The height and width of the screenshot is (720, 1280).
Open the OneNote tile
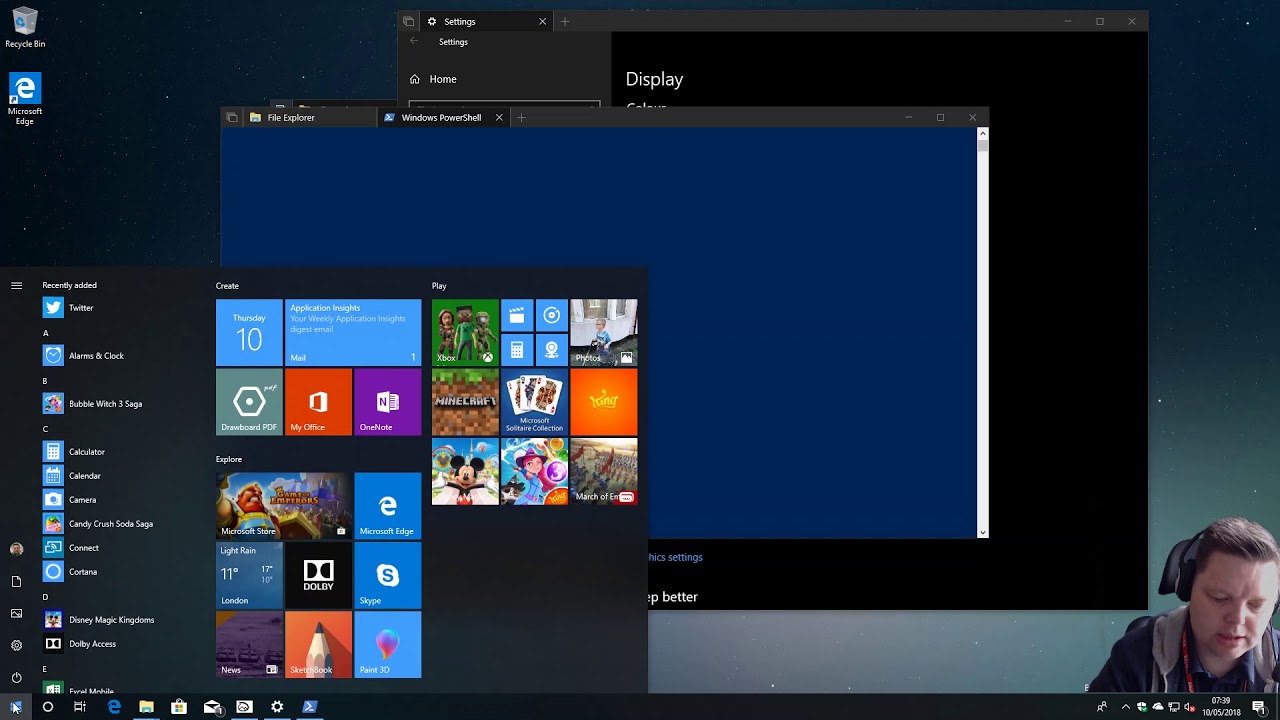click(388, 402)
